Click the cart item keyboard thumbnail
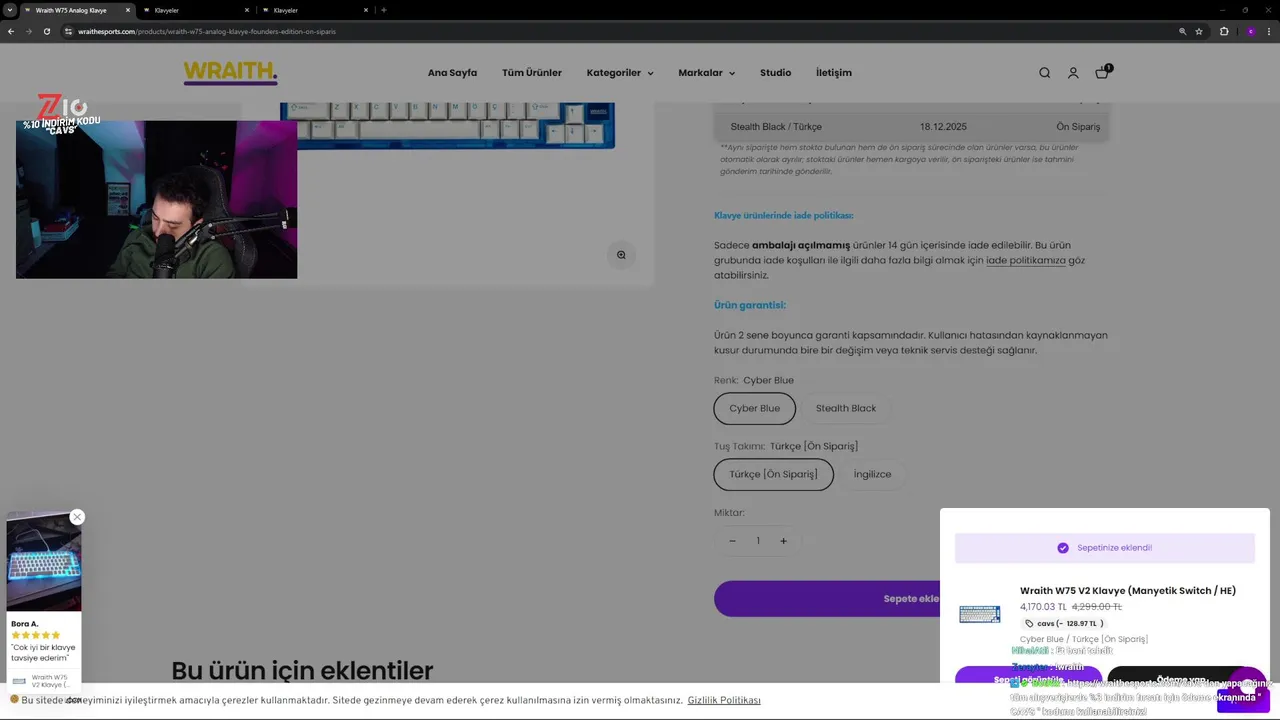1280x720 pixels. click(980, 614)
